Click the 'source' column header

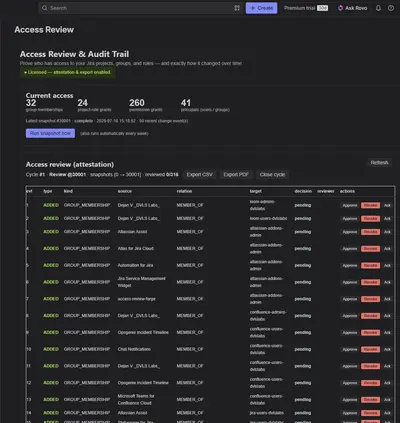coord(125,191)
